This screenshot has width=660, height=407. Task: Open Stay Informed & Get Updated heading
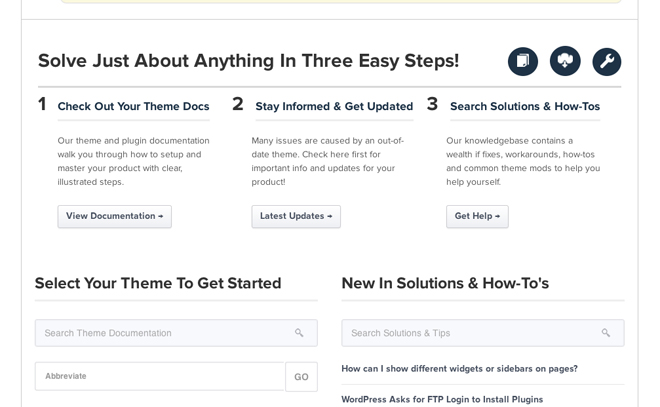coord(334,106)
